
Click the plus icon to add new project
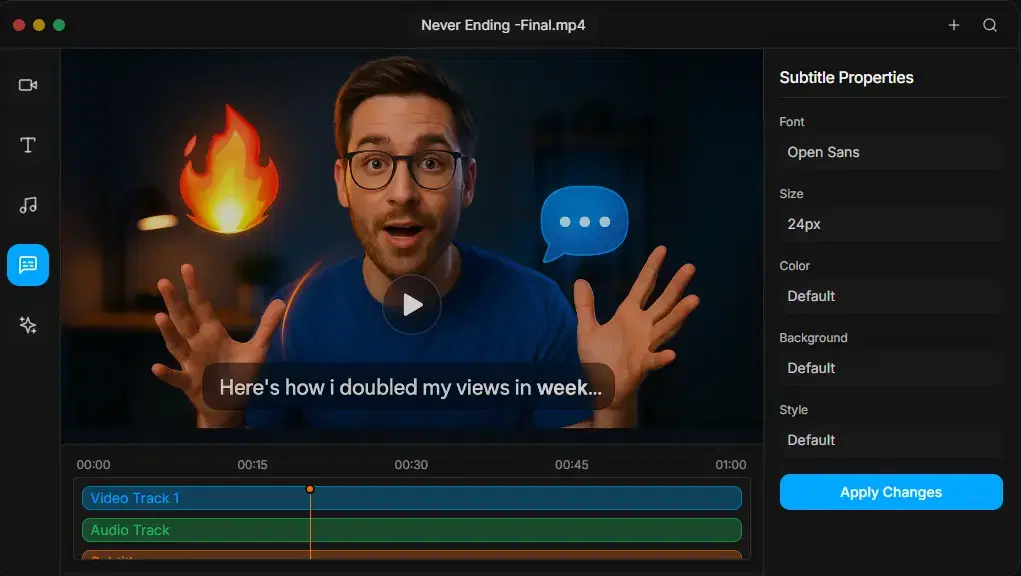[x=953, y=24]
